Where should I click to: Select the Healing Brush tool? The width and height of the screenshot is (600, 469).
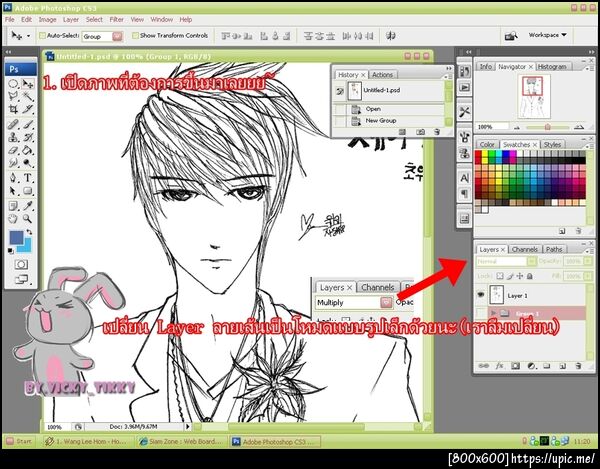[13, 124]
